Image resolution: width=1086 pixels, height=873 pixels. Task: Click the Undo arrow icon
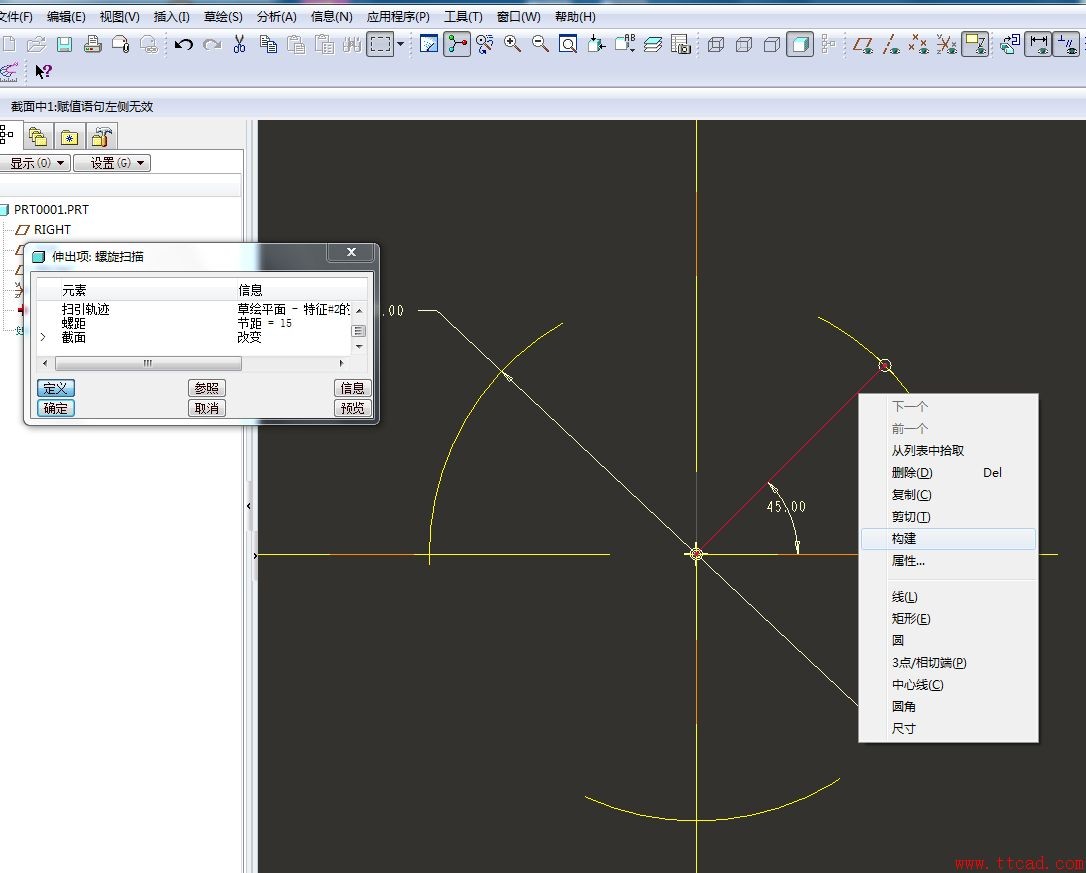(183, 44)
